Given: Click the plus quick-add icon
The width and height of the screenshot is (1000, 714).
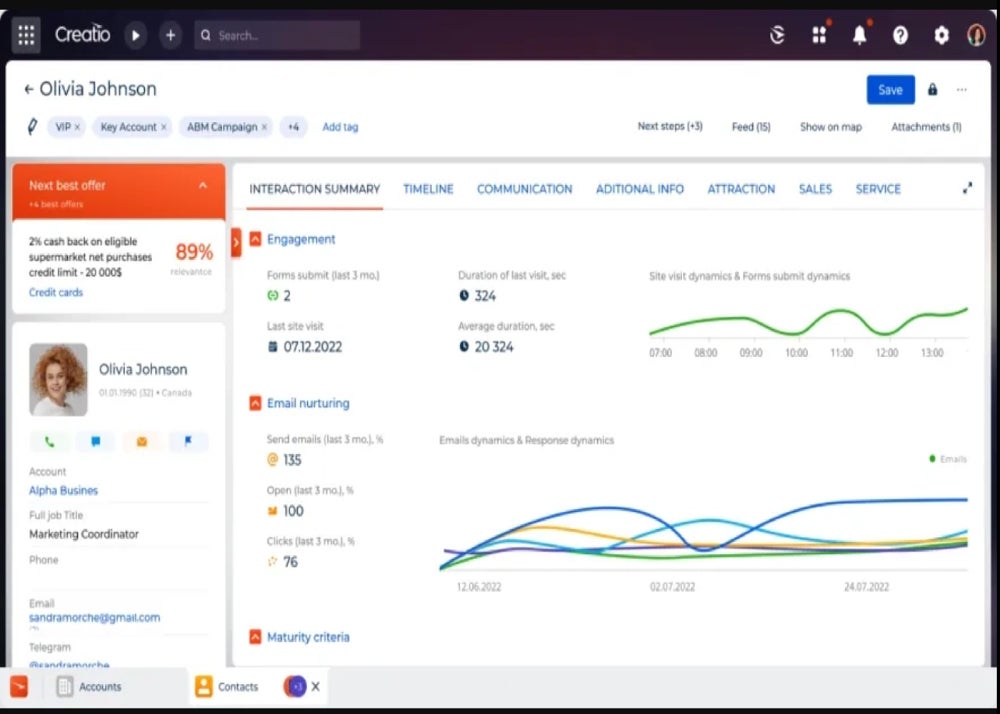Looking at the screenshot, I should pos(170,36).
